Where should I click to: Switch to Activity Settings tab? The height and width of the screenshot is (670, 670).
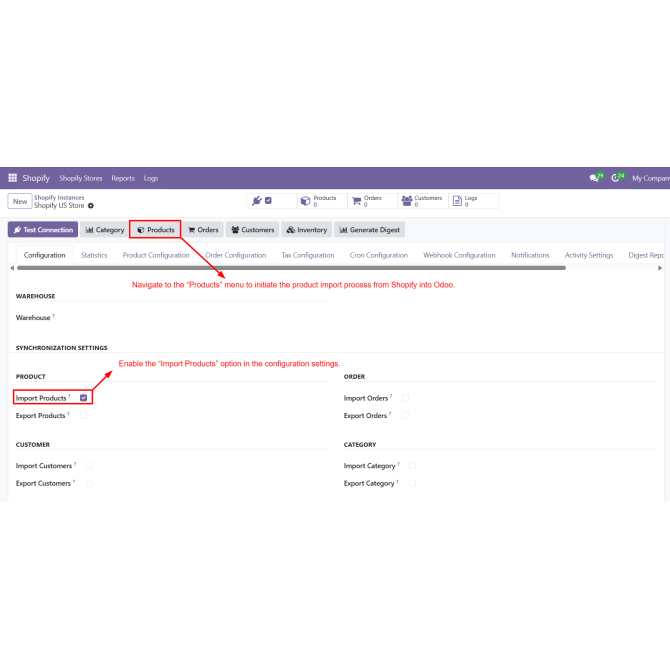point(589,255)
